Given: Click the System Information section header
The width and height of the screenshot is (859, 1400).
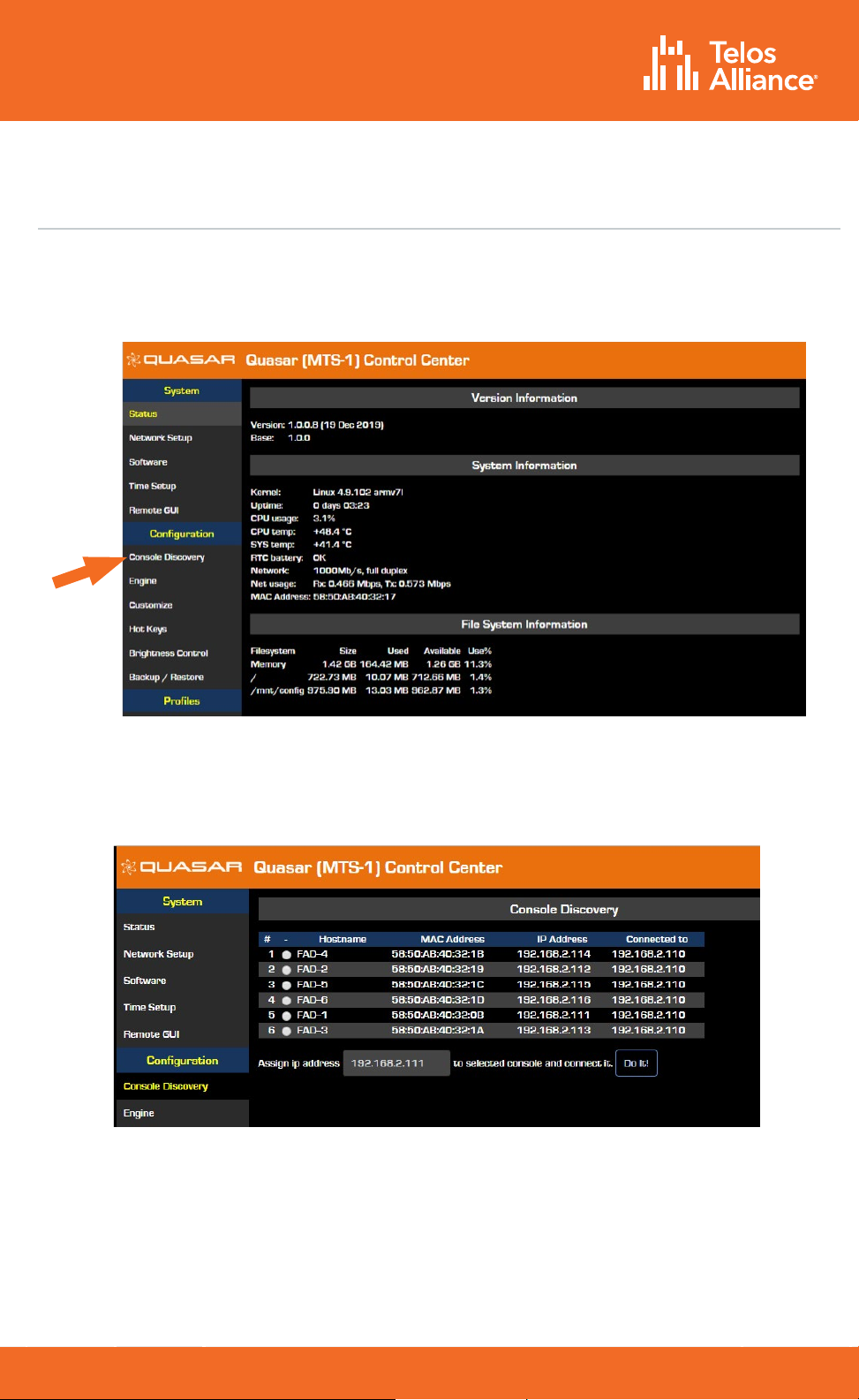Looking at the screenshot, I should [524, 465].
